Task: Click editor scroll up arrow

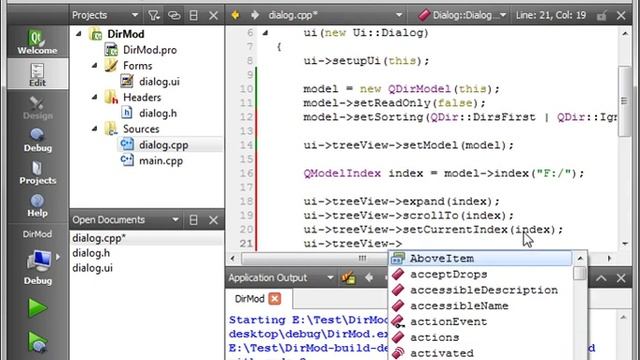Action: (625, 33)
